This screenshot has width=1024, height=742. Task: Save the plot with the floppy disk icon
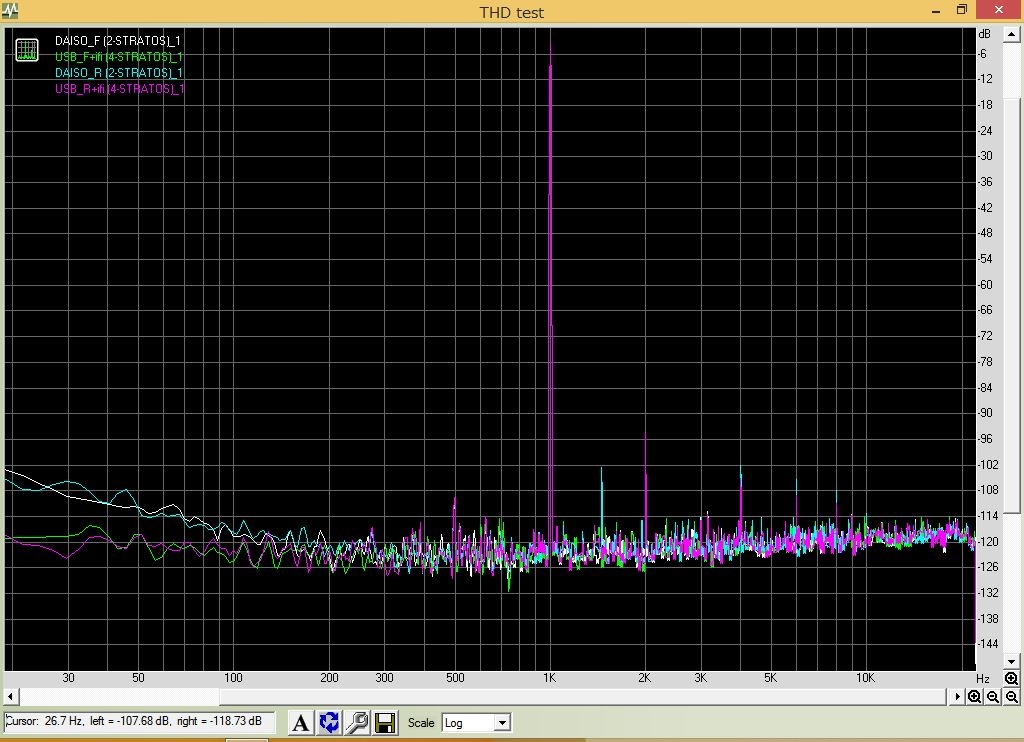[385, 722]
